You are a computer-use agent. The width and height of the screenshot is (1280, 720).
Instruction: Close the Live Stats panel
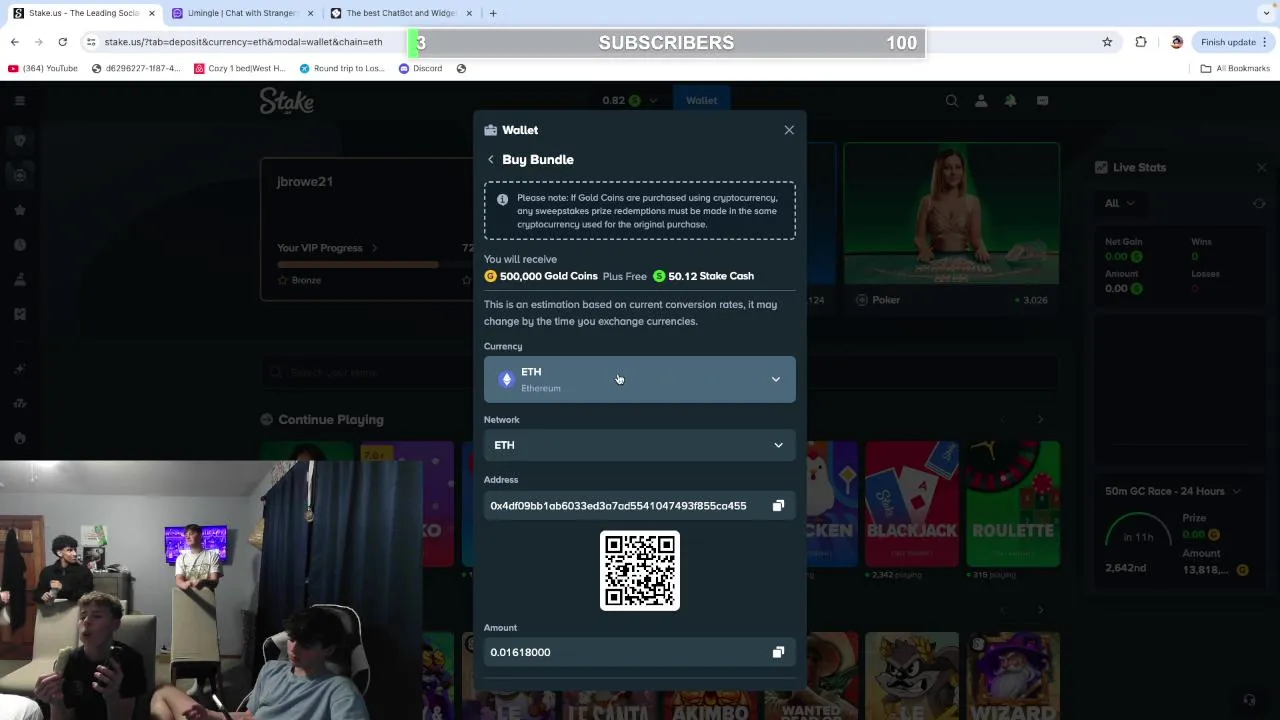click(1262, 168)
